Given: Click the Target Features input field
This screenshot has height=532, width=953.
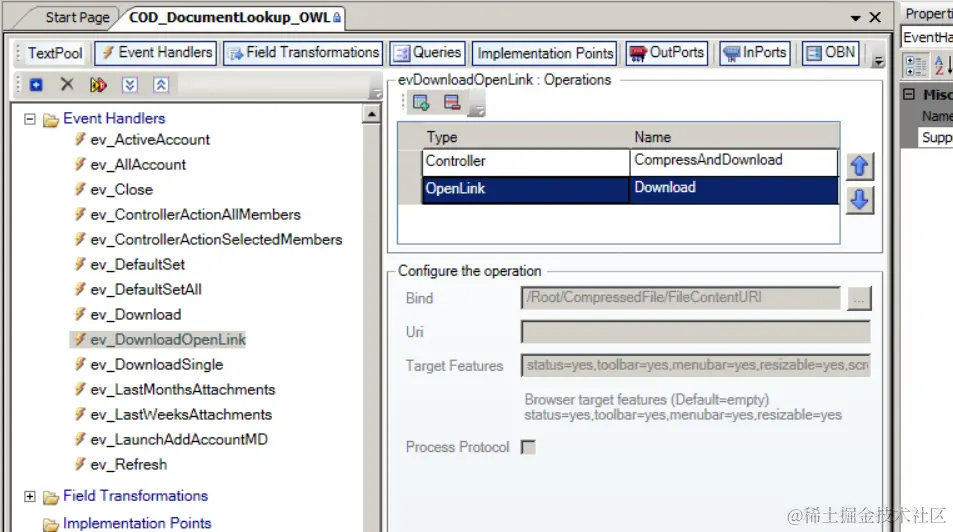Looking at the screenshot, I should tap(696, 365).
